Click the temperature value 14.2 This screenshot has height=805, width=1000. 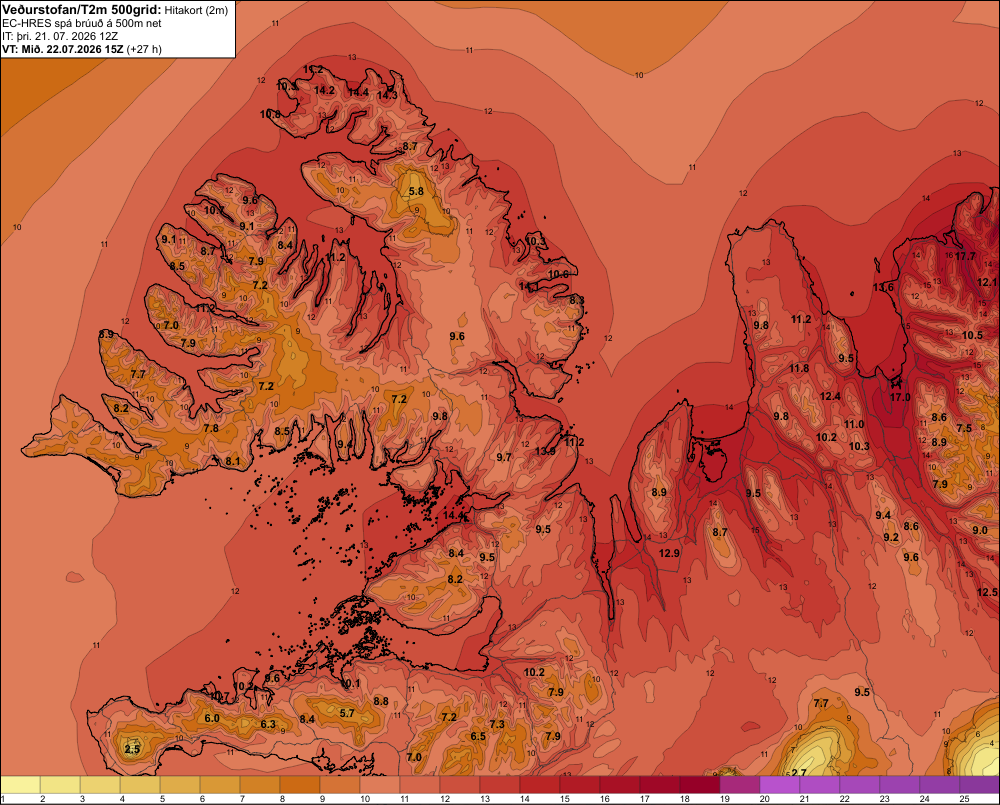(324, 90)
